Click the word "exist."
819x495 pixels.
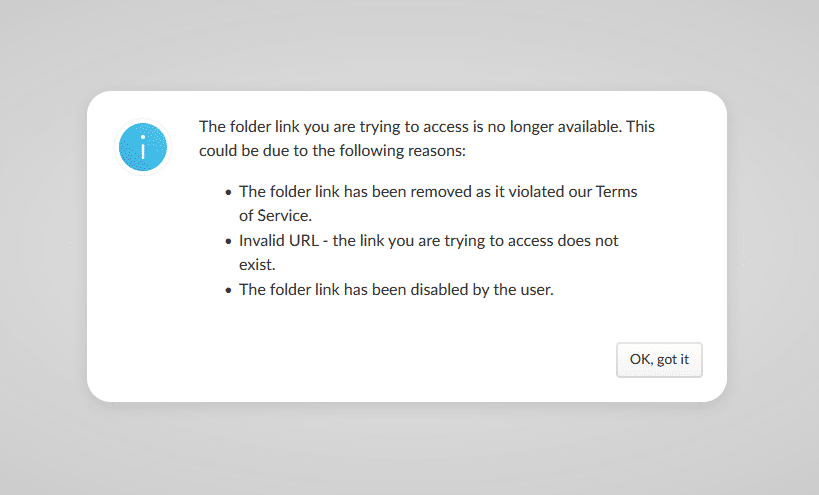click(257, 265)
